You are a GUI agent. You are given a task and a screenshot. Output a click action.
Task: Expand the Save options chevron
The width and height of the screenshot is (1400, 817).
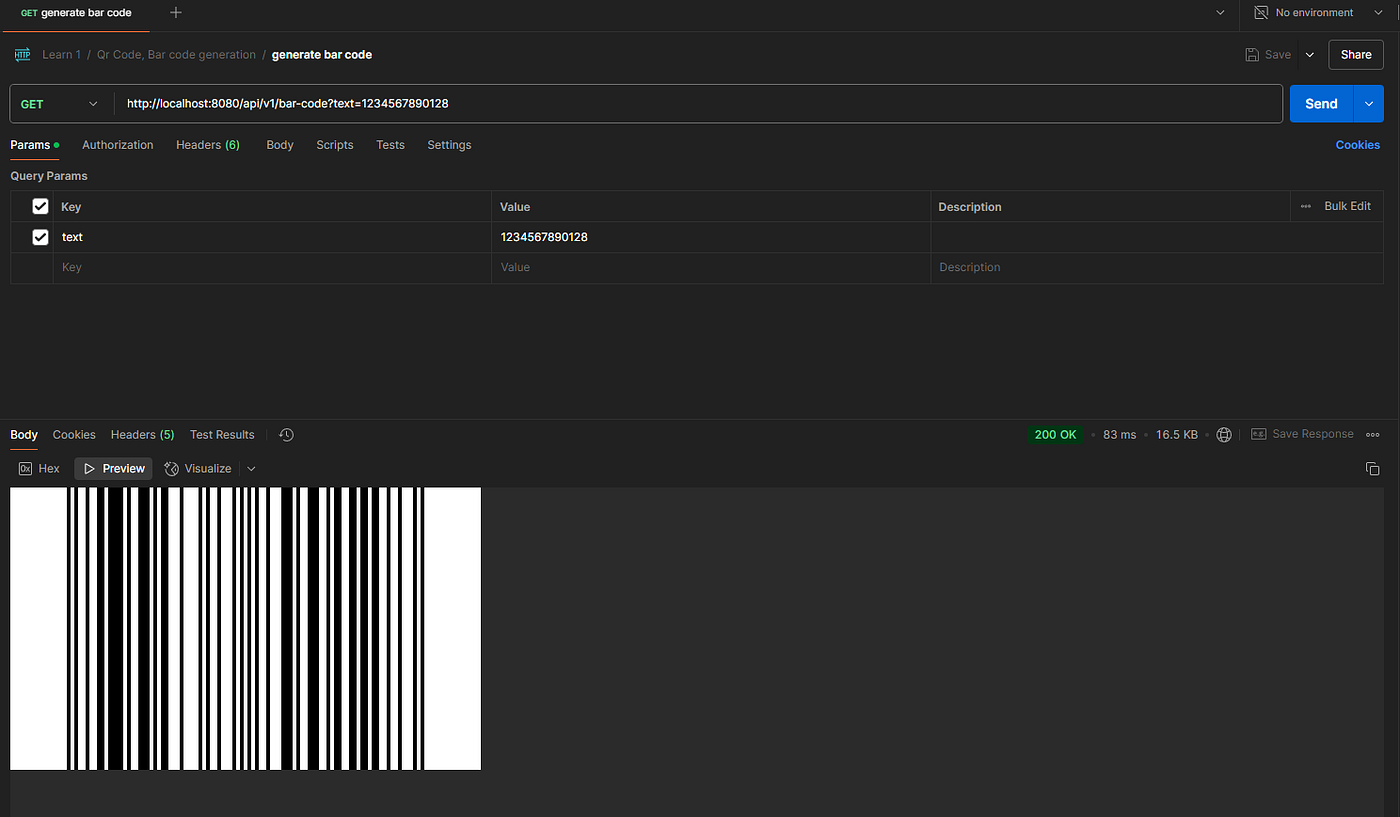[1310, 55]
